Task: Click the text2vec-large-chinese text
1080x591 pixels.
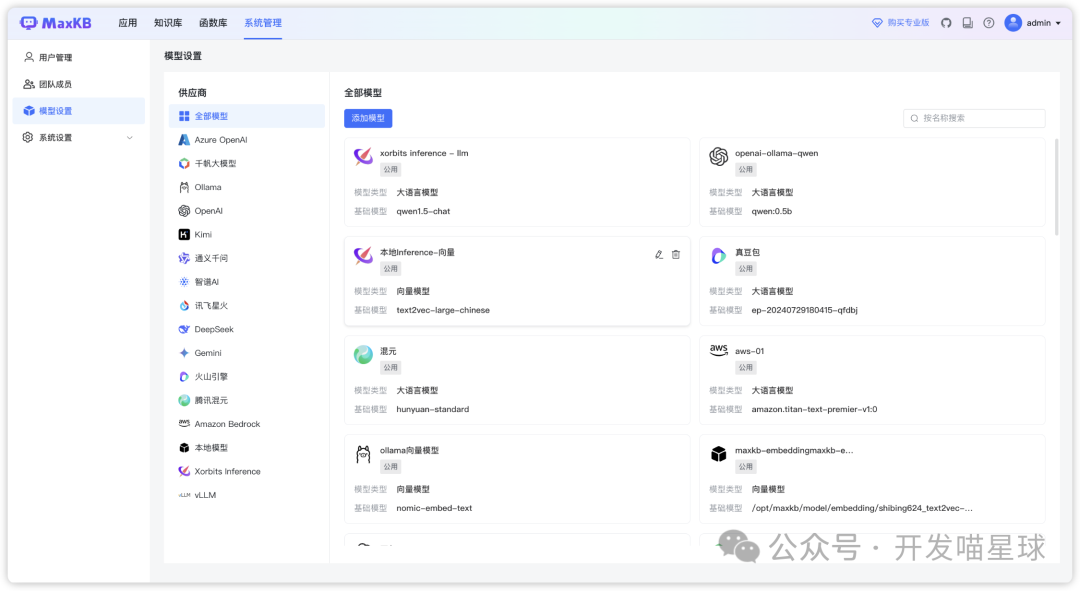Action: [443, 310]
